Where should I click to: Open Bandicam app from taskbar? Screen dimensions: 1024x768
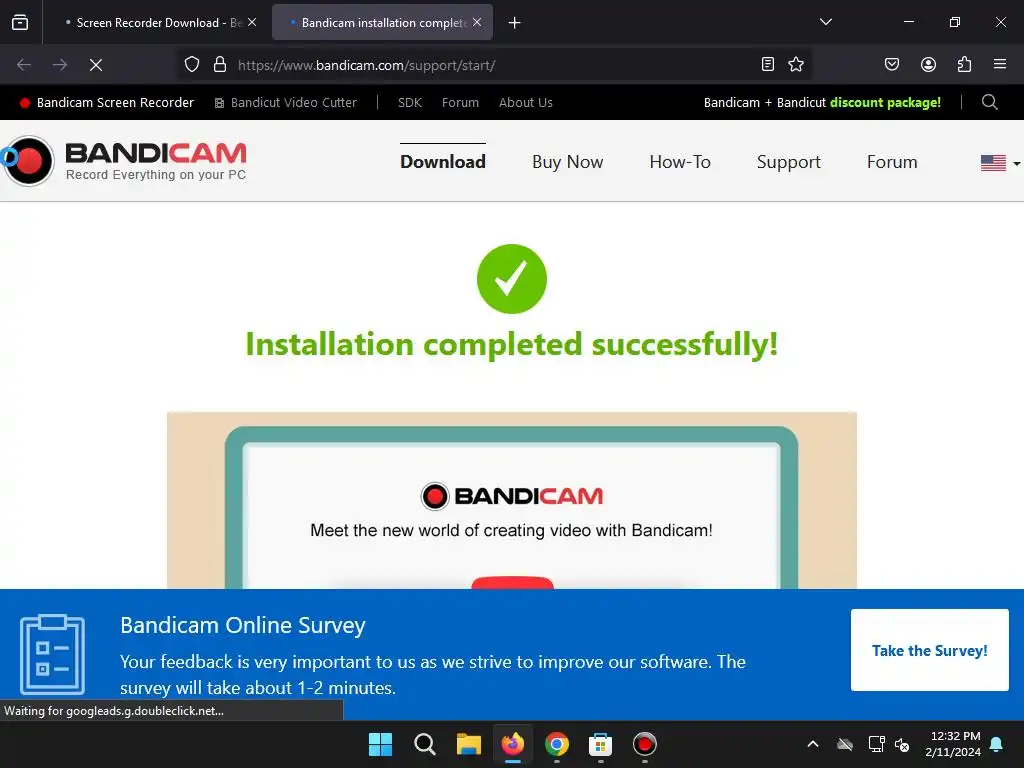tap(645, 744)
